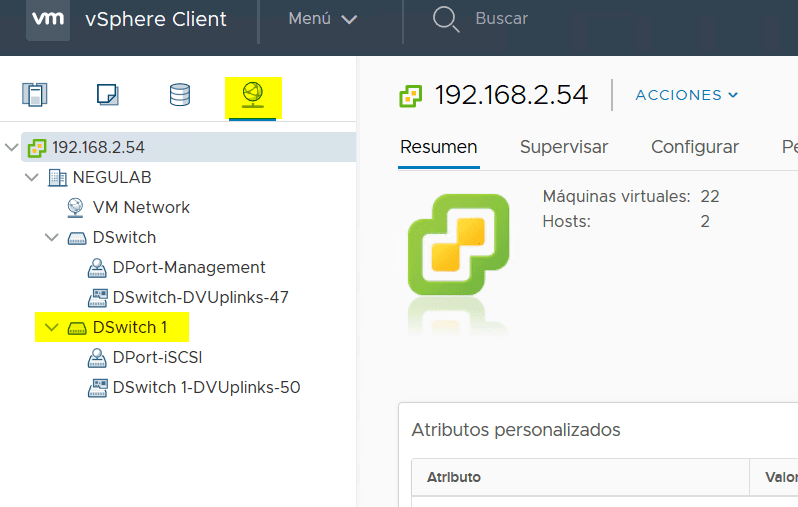Click the vCenter icon next to 192.168.2.54 in tree
The image size is (798, 507).
[37, 148]
